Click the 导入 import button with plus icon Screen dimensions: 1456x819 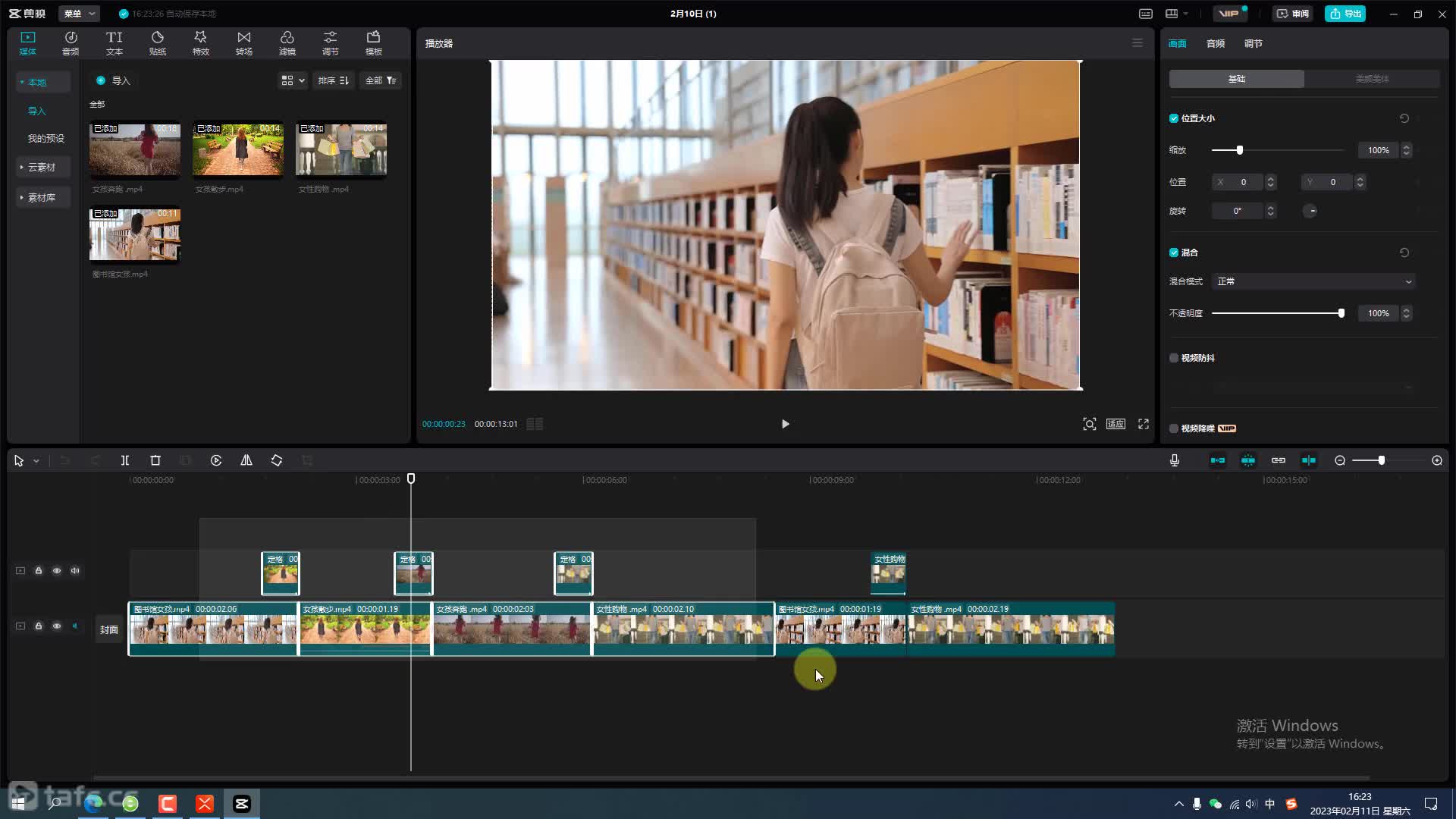[113, 80]
